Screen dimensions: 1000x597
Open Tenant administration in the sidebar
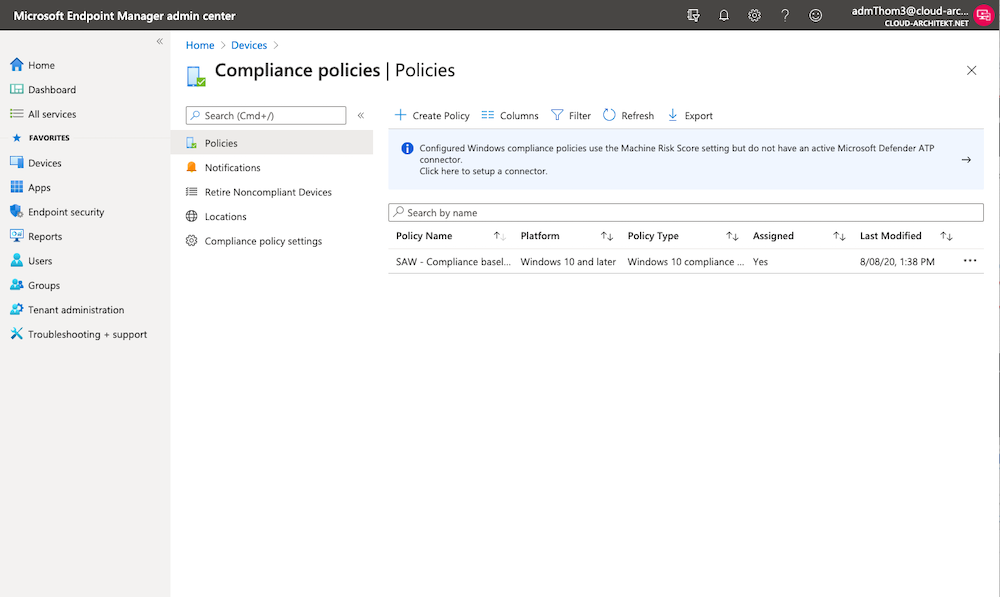(x=67, y=309)
